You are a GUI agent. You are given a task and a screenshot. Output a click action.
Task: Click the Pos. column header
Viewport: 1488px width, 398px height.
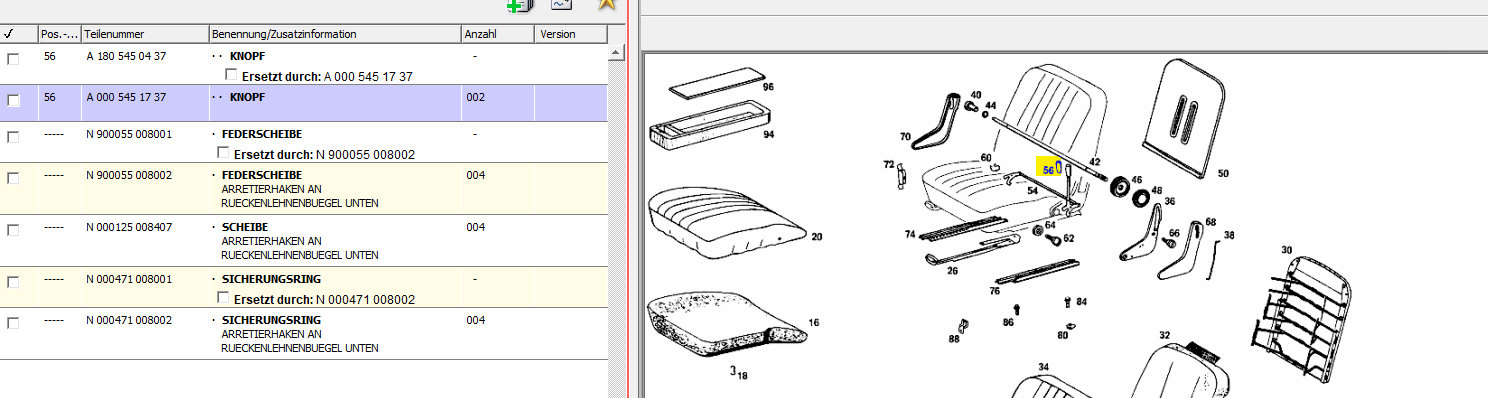point(60,34)
